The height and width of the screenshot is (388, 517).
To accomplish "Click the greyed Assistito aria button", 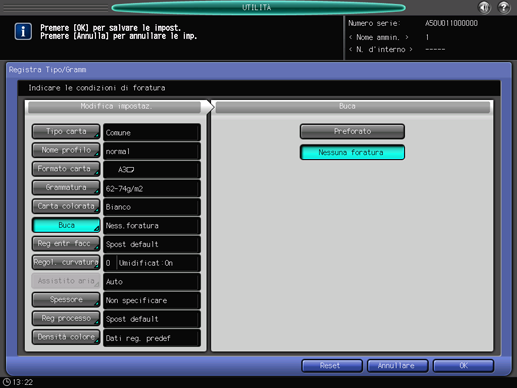I will 66,281.
